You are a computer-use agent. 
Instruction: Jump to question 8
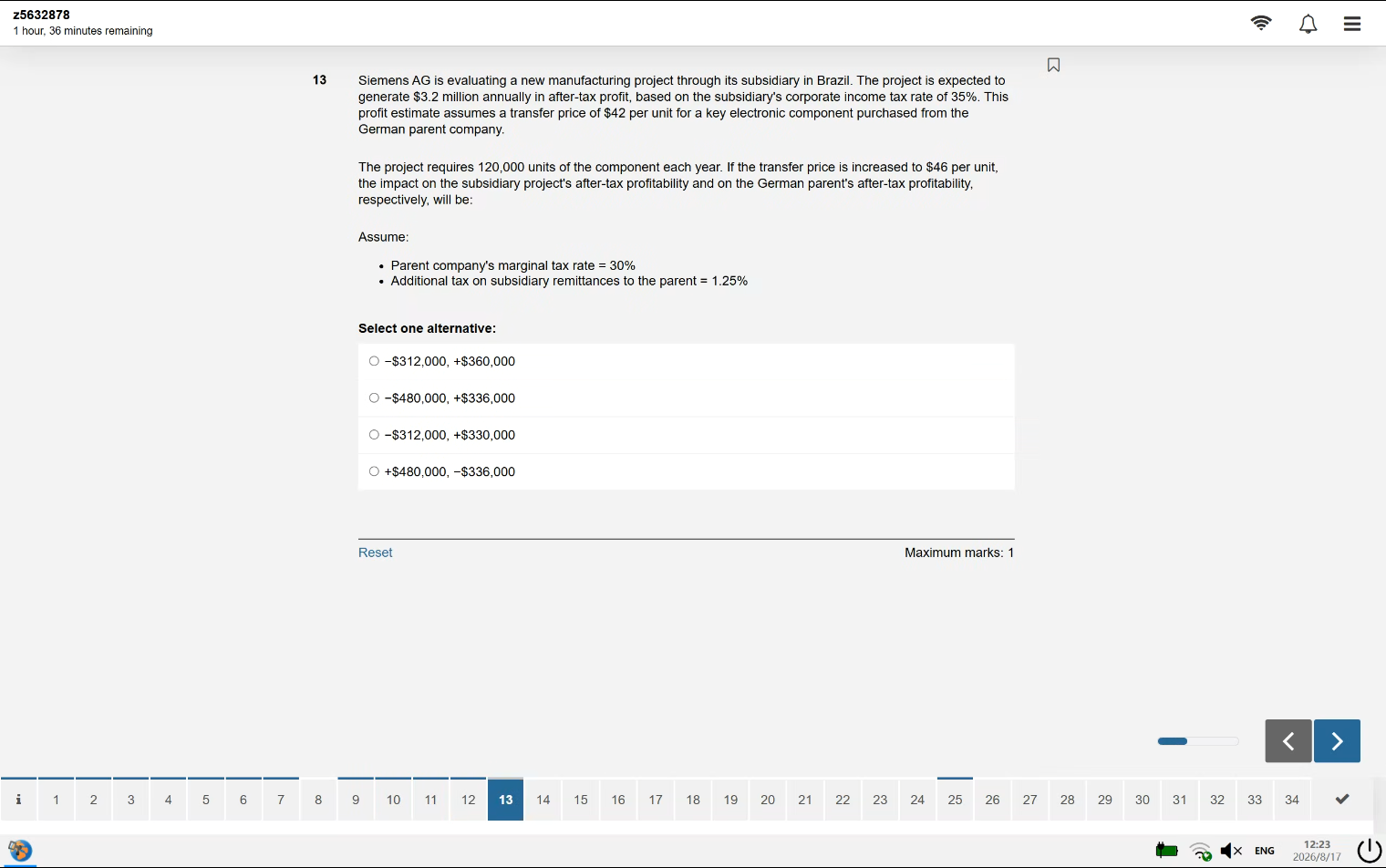318,800
